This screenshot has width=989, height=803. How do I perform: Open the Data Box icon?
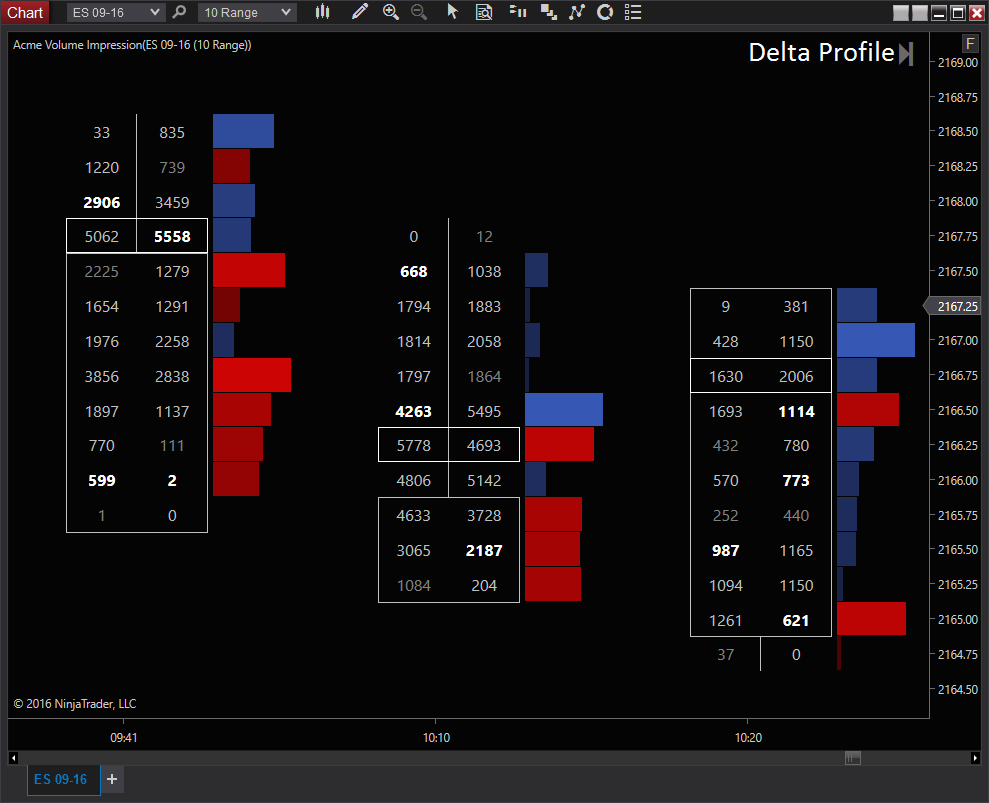pos(484,12)
